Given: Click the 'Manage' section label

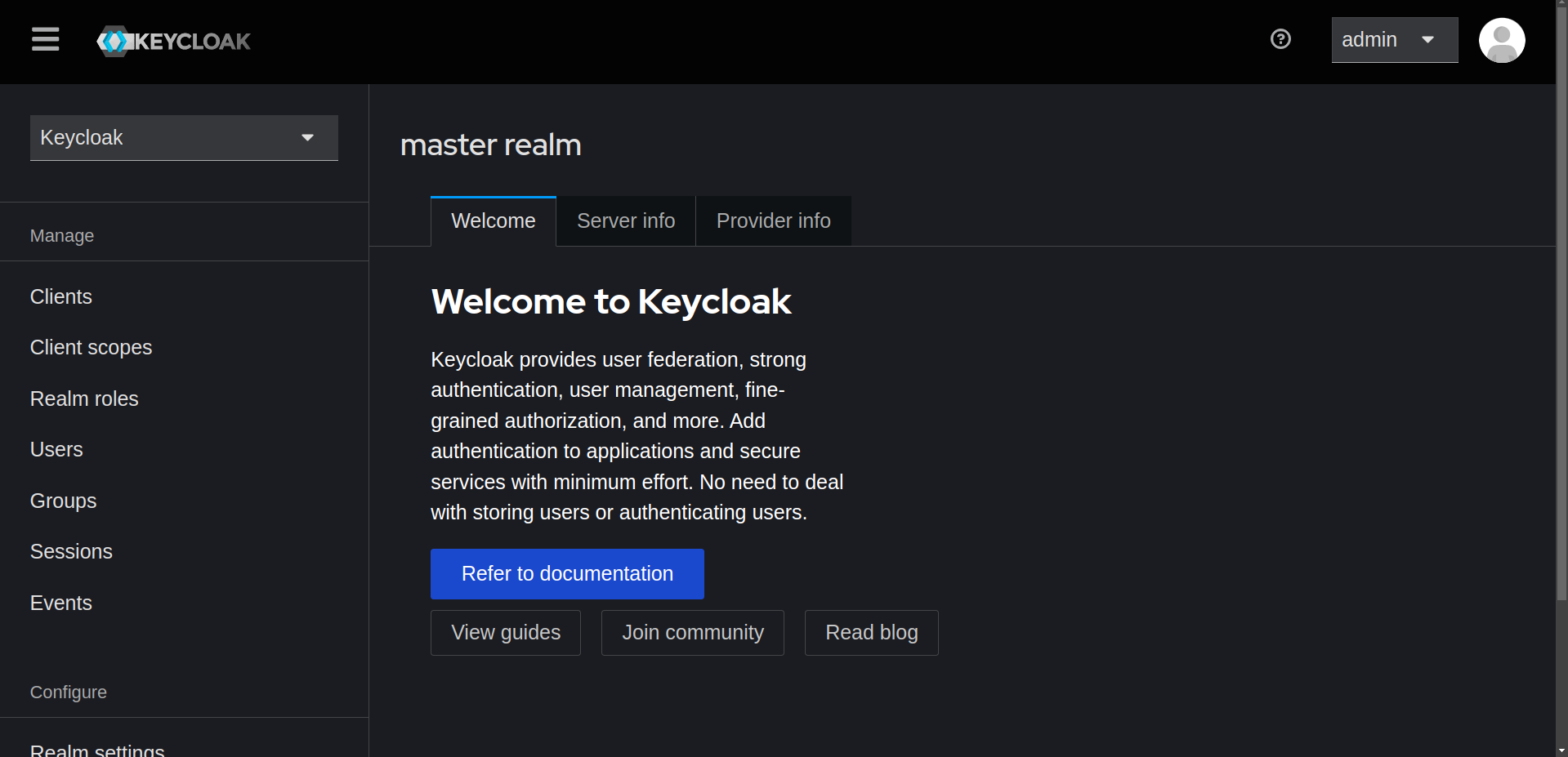Looking at the screenshot, I should coord(62,236).
